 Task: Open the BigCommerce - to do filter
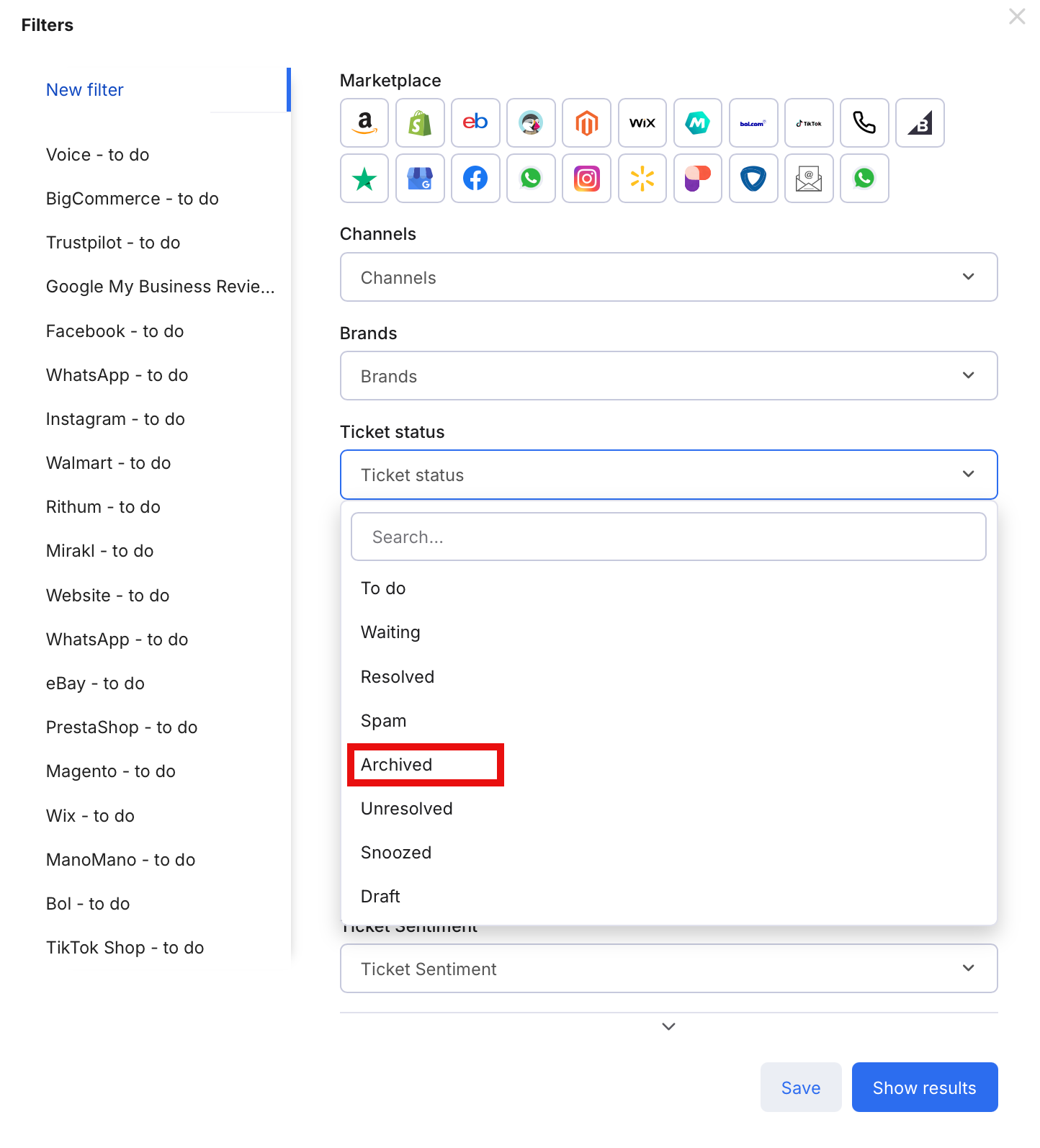click(133, 199)
